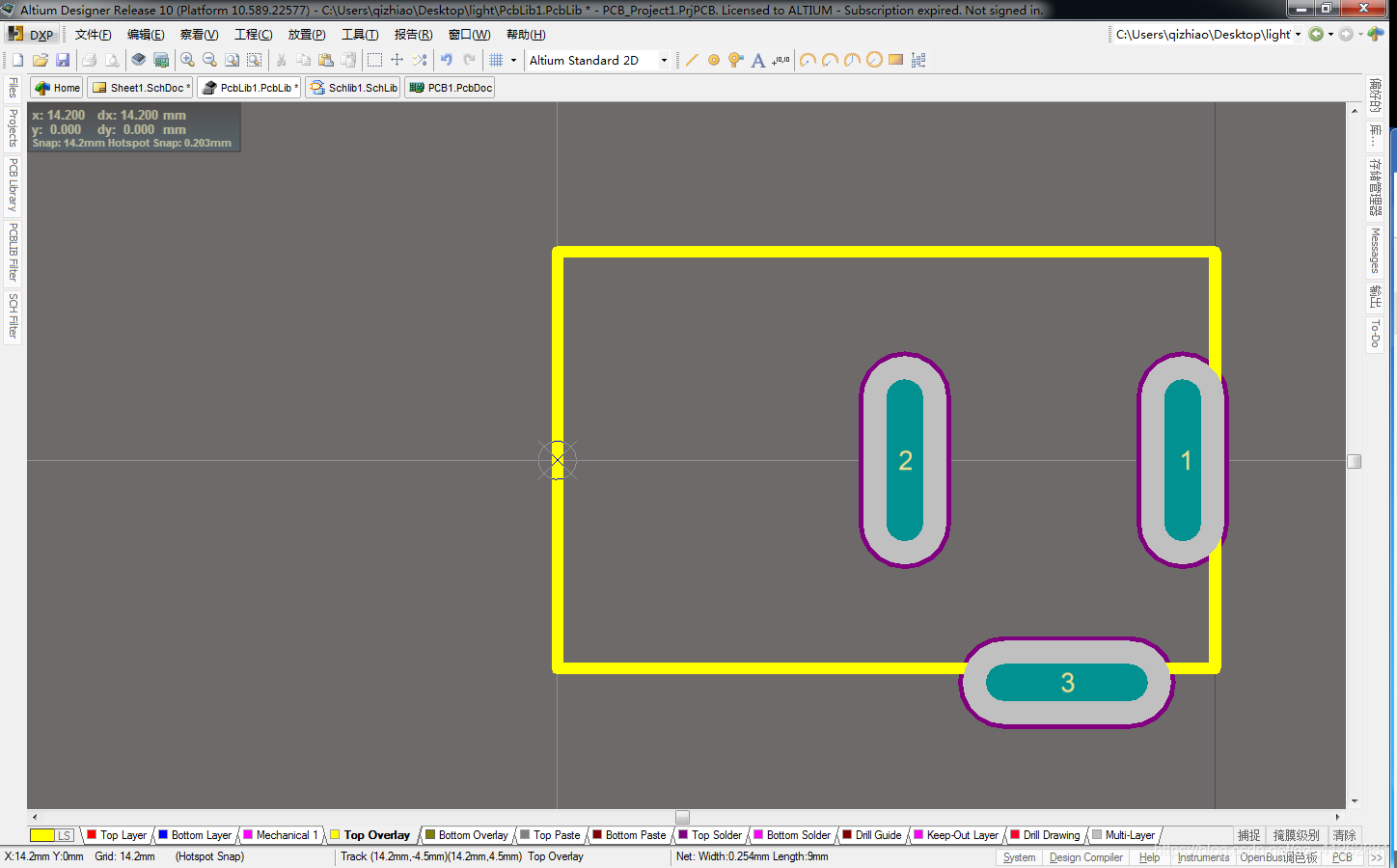This screenshot has height=868, width=1397.
Task: Select the Bottom Layer tab
Action: pos(196,835)
